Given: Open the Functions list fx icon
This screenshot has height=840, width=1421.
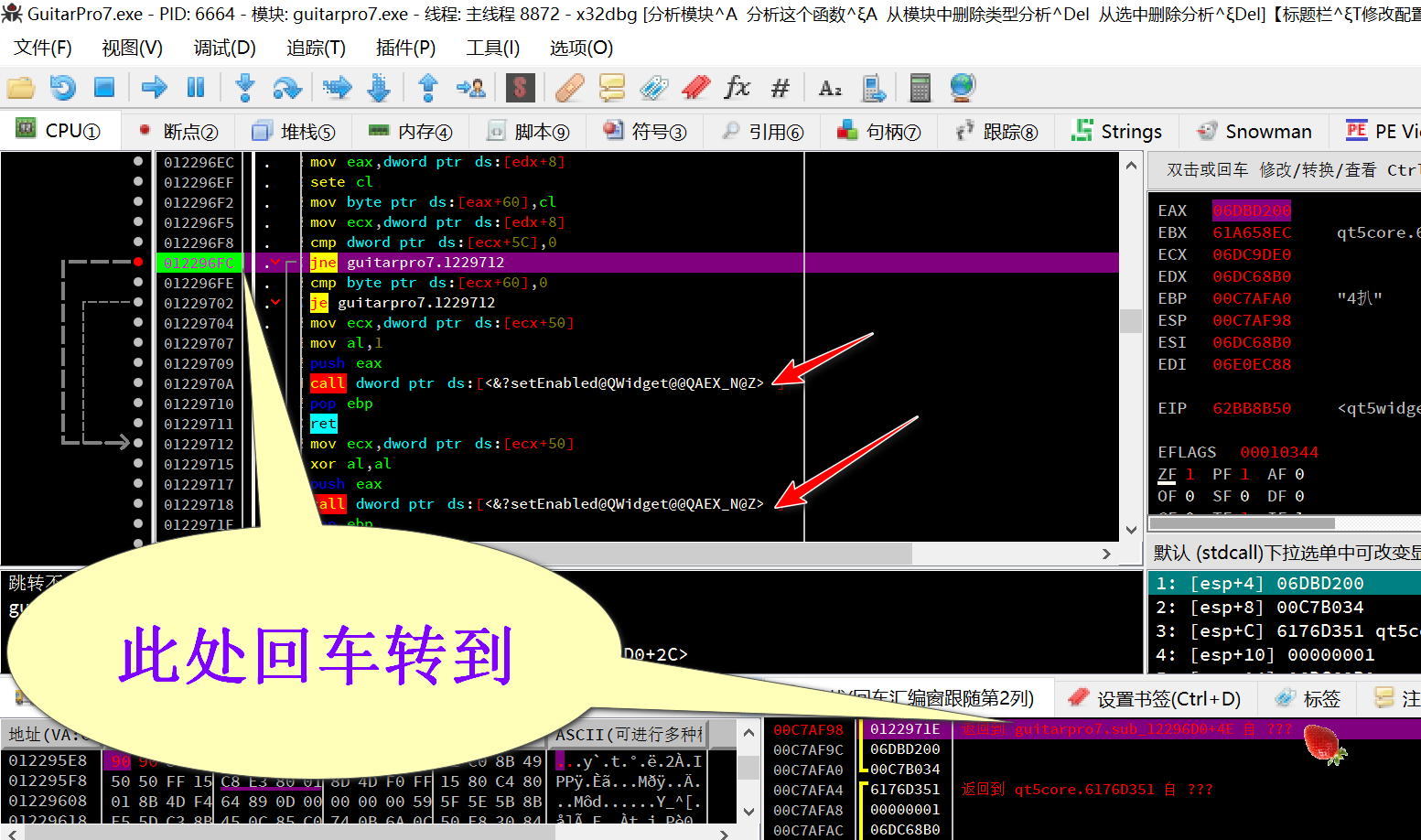Looking at the screenshot, I should [737, 88].
